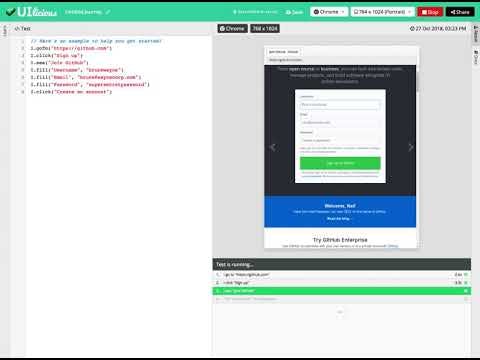Click the 768 x 1024 badge above preview
Screen dimensions: 480x360
click(265, 29)
